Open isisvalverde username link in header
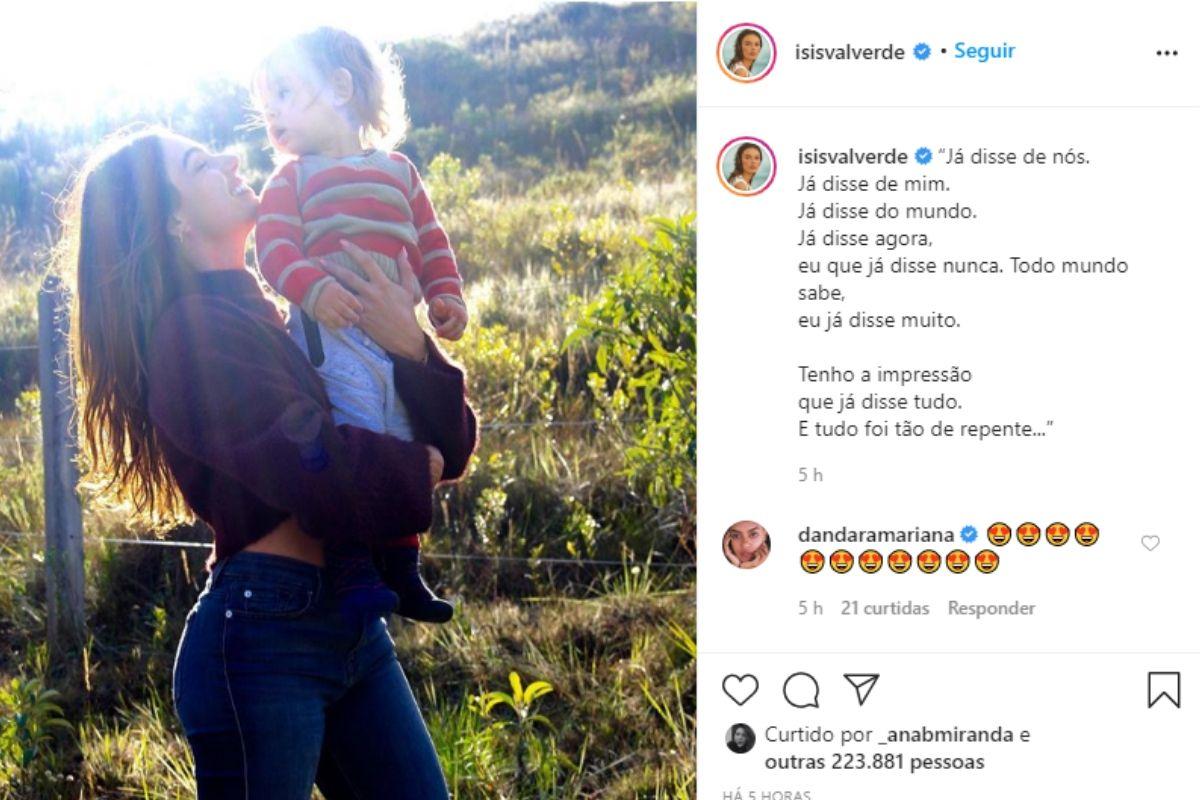The height and width of the screenshot is (800, 1200). [x=850, y=52]
